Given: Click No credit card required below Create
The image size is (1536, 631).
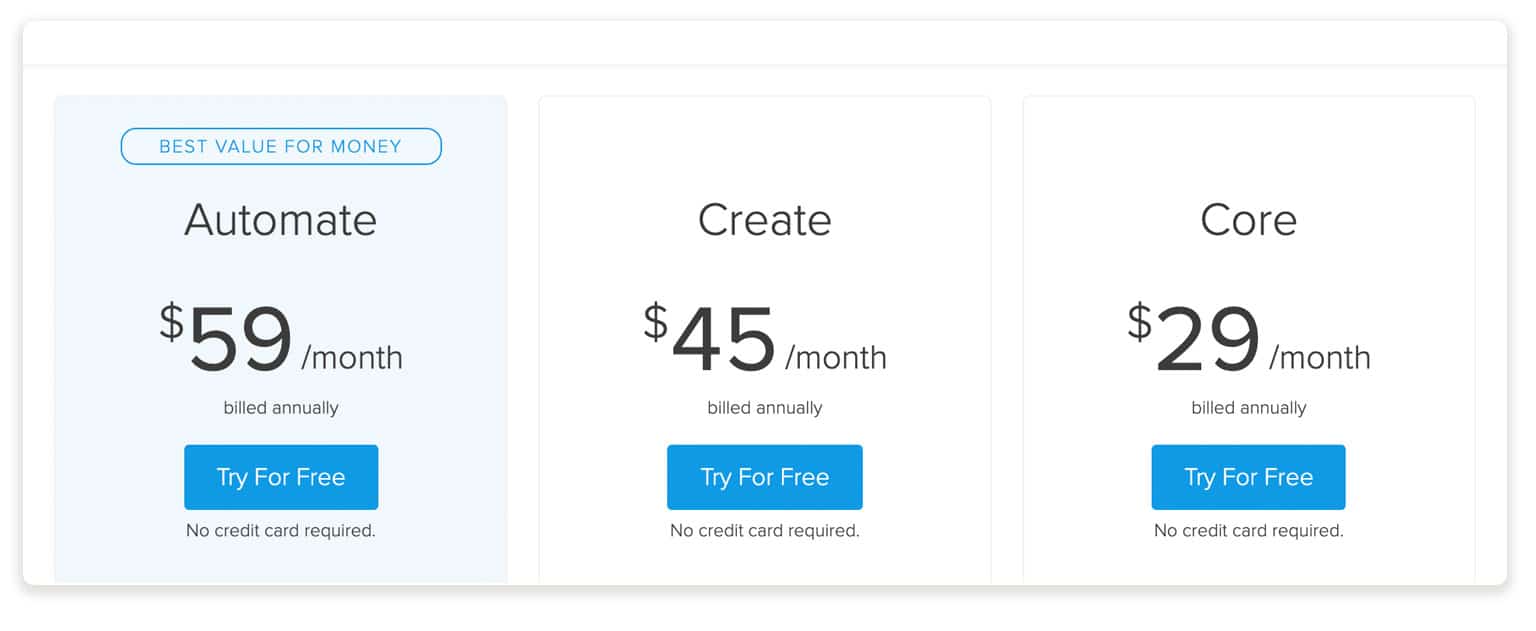Looking at the screenshot, I should coord(765,531).
